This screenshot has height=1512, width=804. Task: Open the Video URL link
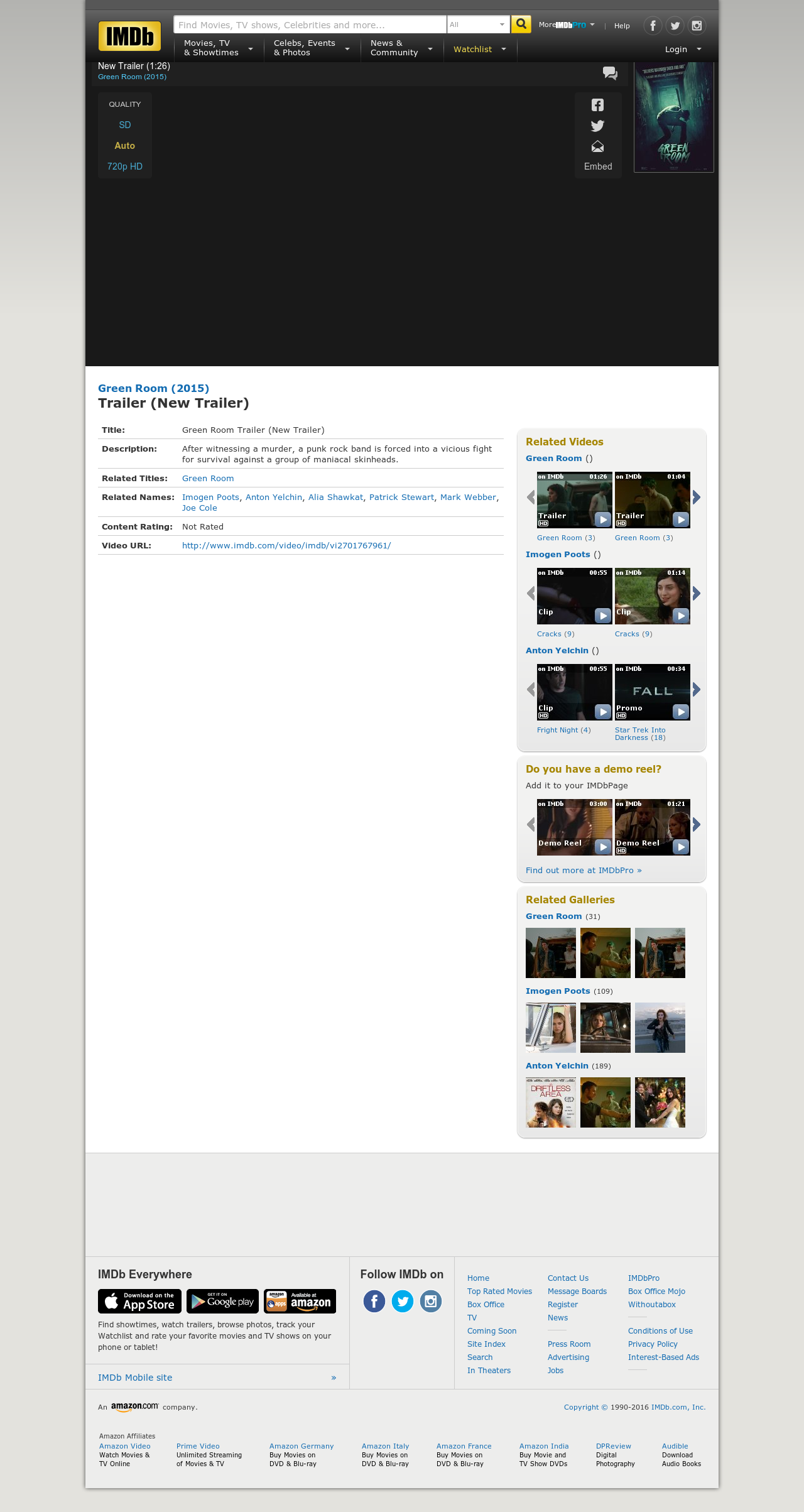pyautogui.click(x=286, y=546)
